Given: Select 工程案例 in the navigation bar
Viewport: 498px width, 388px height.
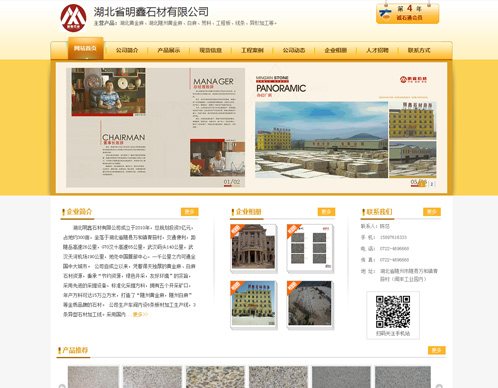Looking at the screenshot, I should 252,50.
